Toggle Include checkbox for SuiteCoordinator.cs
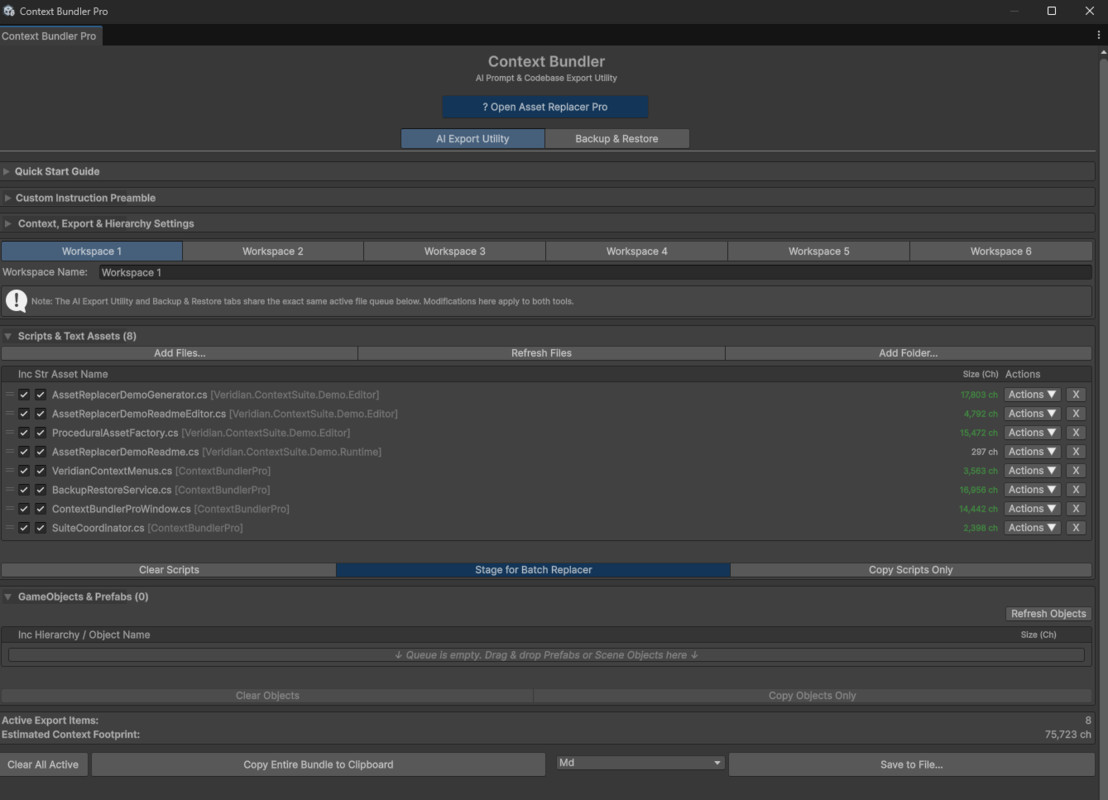 click(24, 528)
